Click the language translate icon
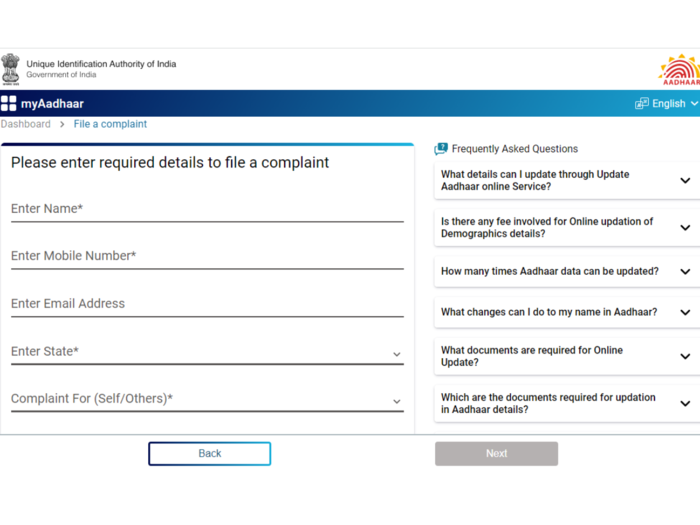Viewport: 700px width, 525px height. 642,104
